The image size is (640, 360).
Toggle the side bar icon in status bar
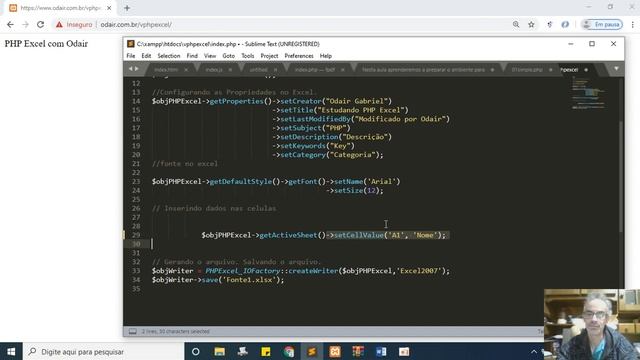[x=133, y=331]
